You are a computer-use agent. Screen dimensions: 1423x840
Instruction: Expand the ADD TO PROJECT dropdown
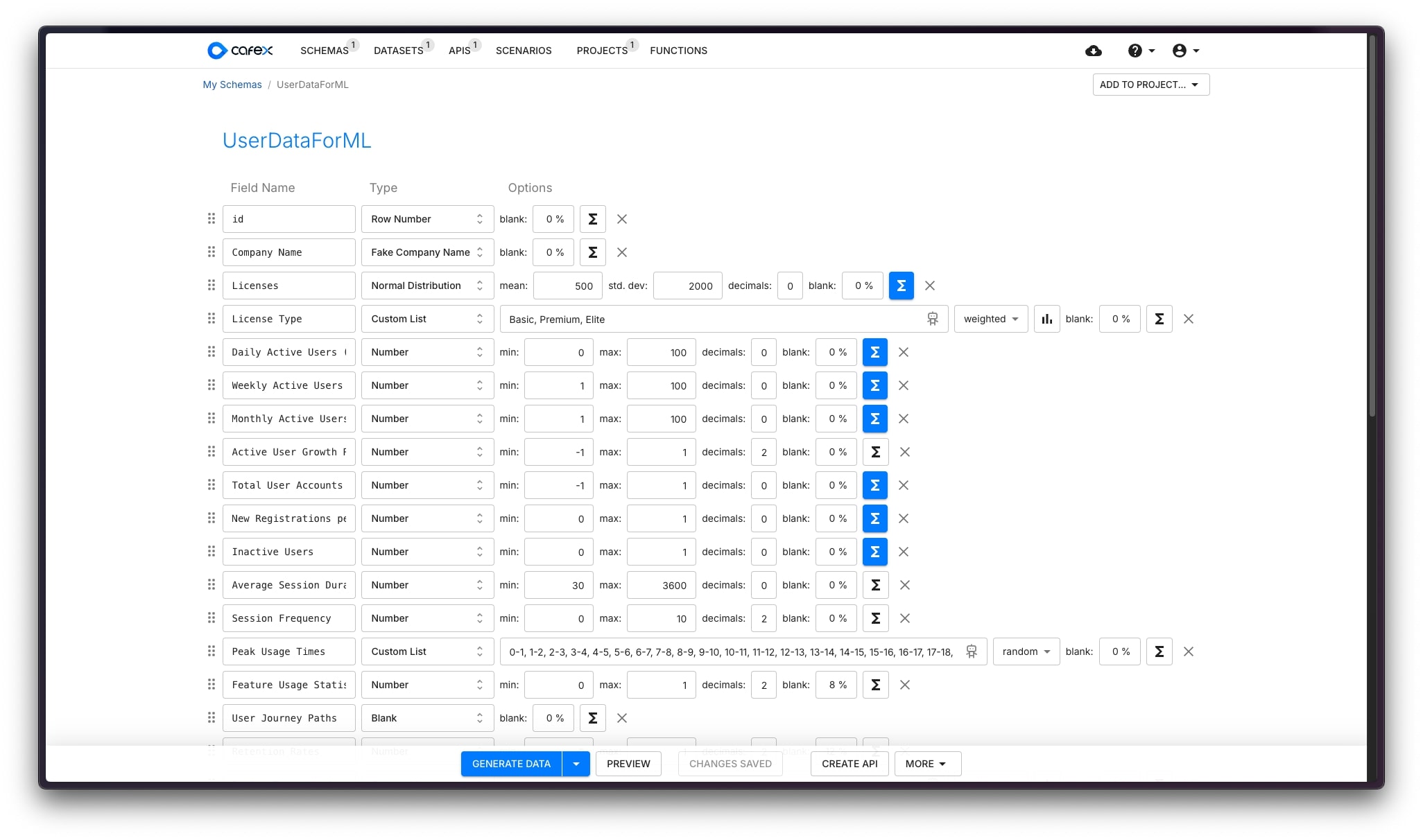click(1150, 85)
